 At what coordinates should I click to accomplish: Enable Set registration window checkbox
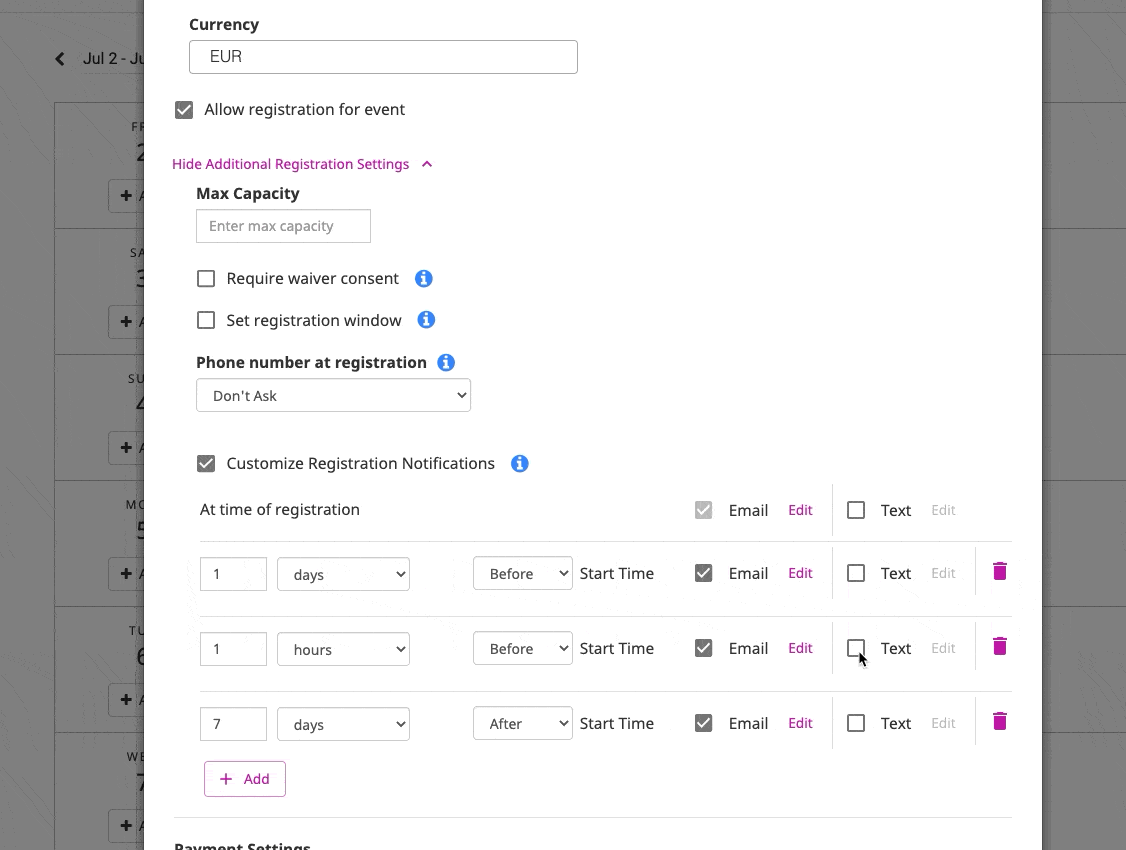point(206,320)
